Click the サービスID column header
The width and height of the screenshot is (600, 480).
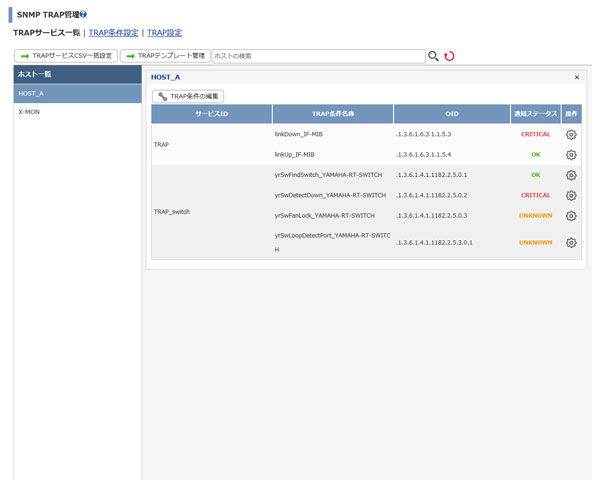coord(212,114)
